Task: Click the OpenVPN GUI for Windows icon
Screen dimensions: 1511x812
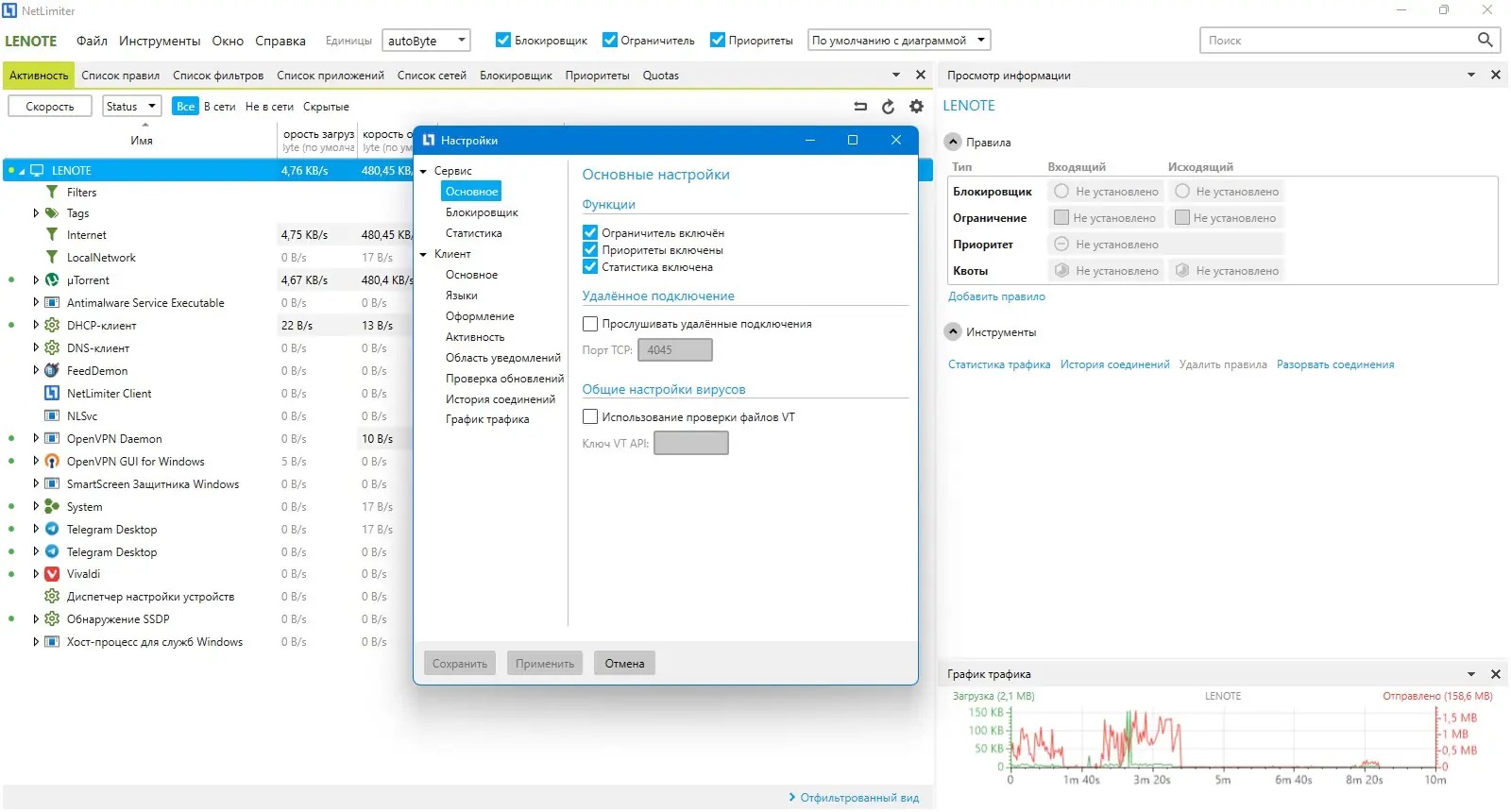Action: pos(52,462)
